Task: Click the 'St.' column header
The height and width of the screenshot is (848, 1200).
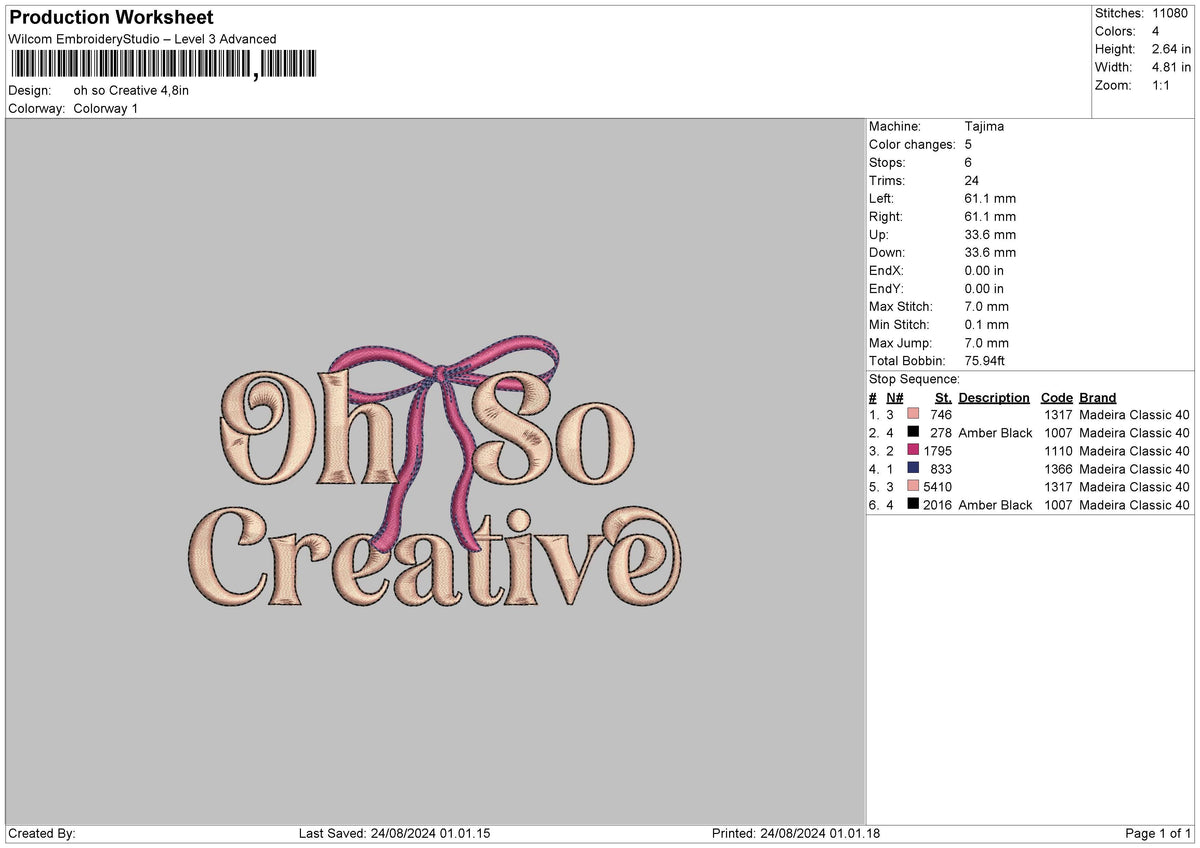Action: pos(943,397)
